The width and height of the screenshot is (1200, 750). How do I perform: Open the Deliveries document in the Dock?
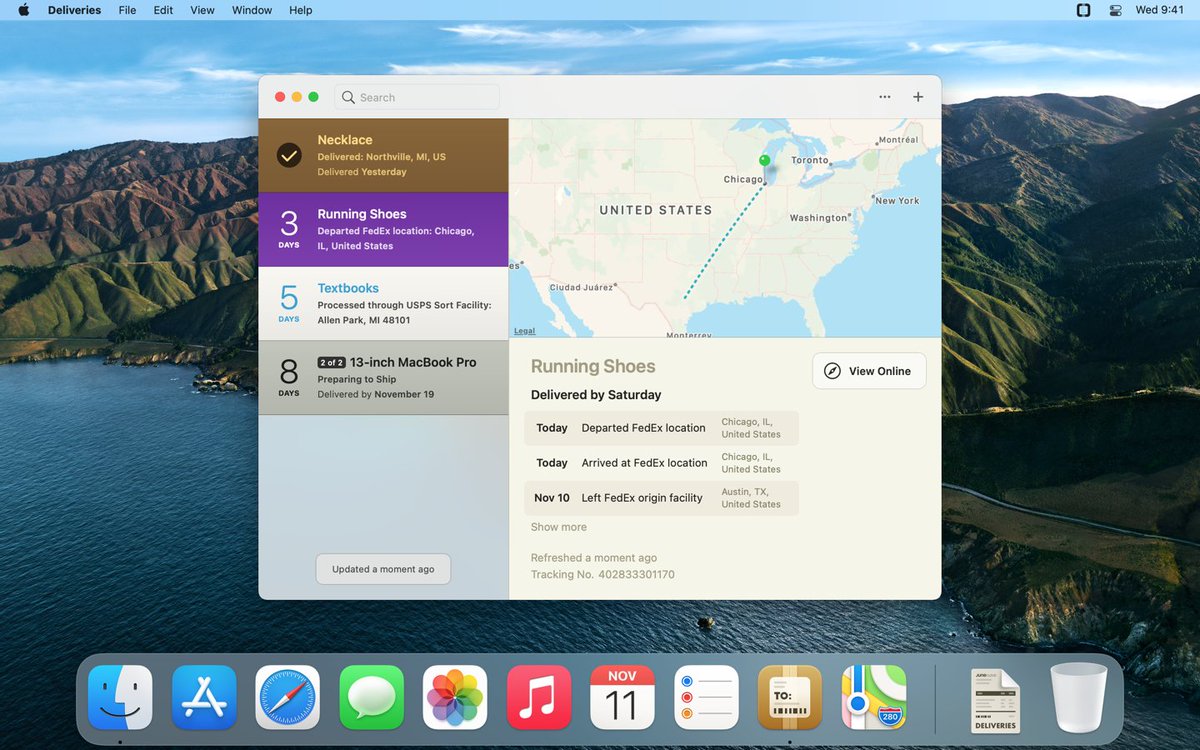coord(995,700)
